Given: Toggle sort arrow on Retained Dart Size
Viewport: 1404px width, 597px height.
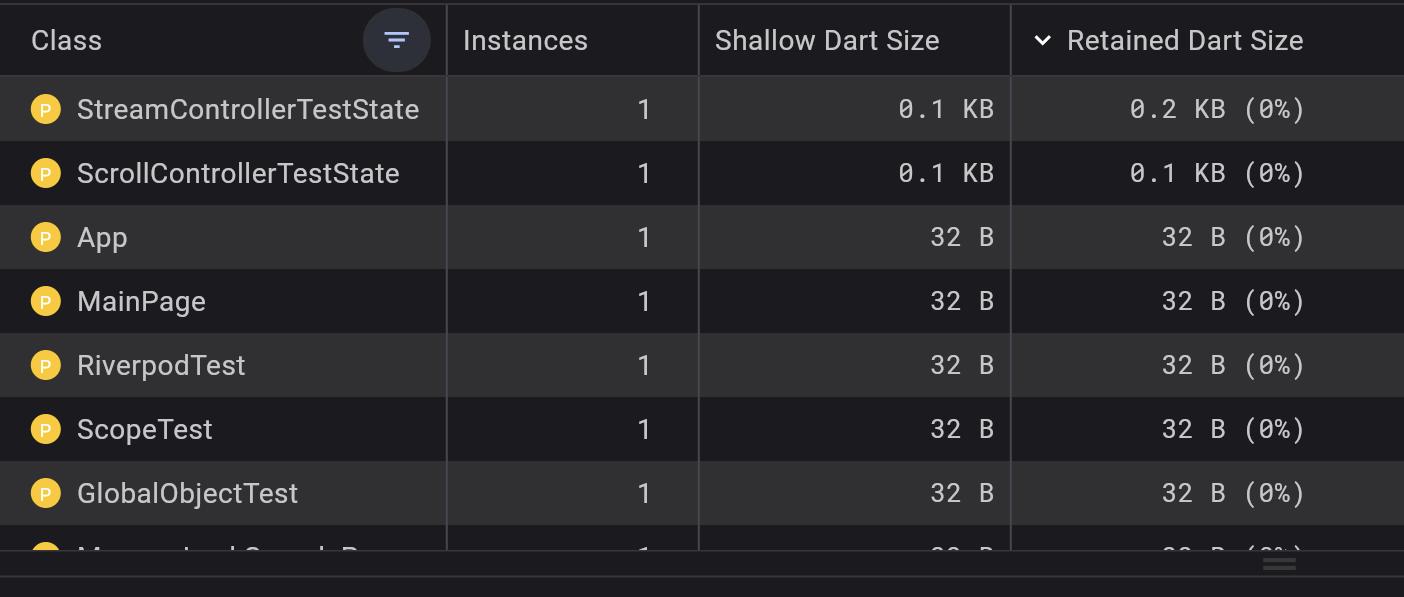Looking at the screenshot, I should tap(1042, 40).
